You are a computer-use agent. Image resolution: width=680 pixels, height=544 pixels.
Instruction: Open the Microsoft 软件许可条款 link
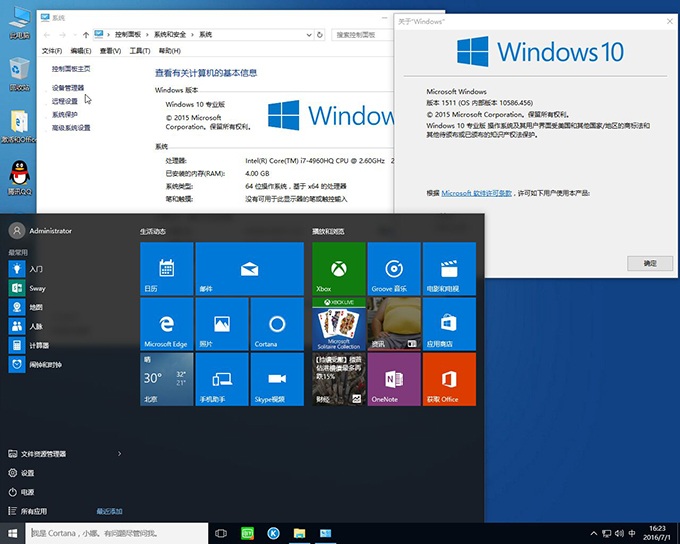click(x=477, y=192)
